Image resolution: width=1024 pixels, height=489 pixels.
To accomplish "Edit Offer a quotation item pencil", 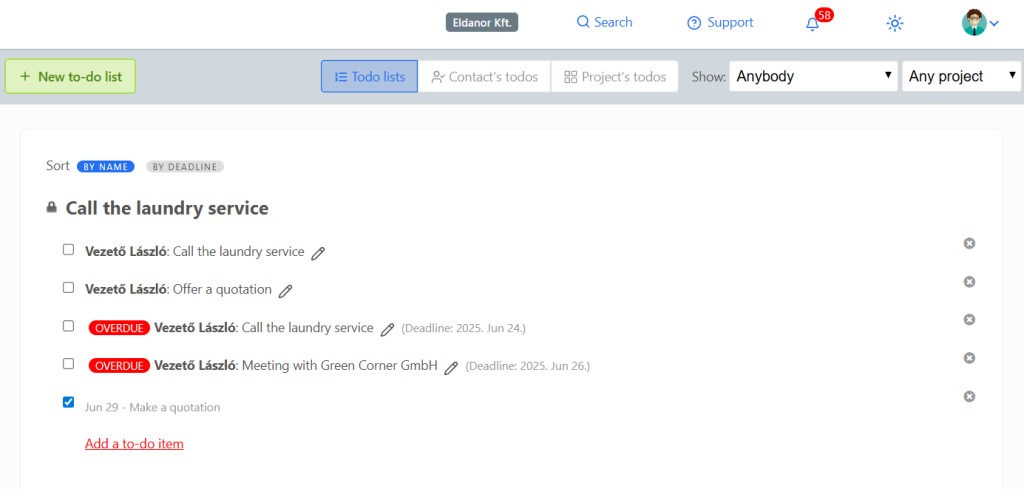I will [285, 291].
